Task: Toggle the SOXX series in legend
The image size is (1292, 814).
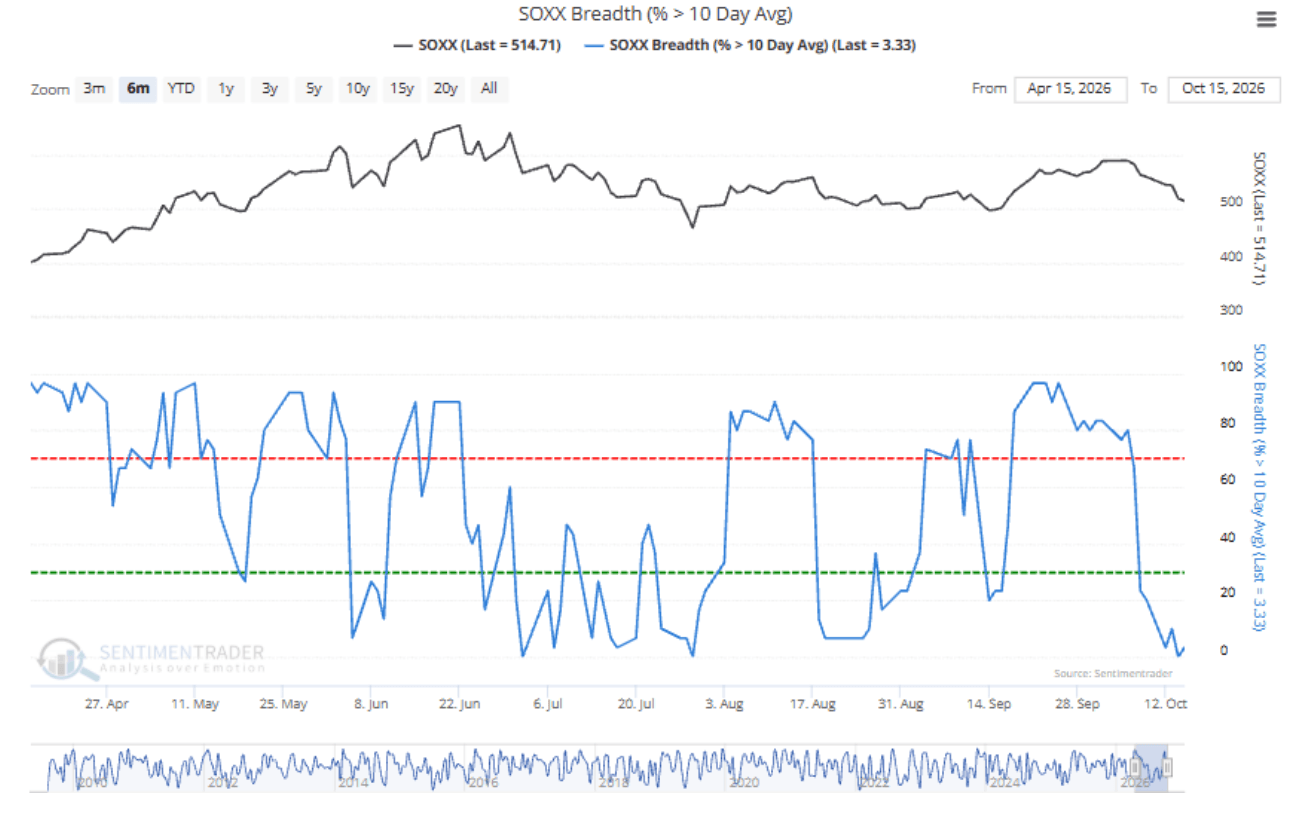Action: coord(477,45)
